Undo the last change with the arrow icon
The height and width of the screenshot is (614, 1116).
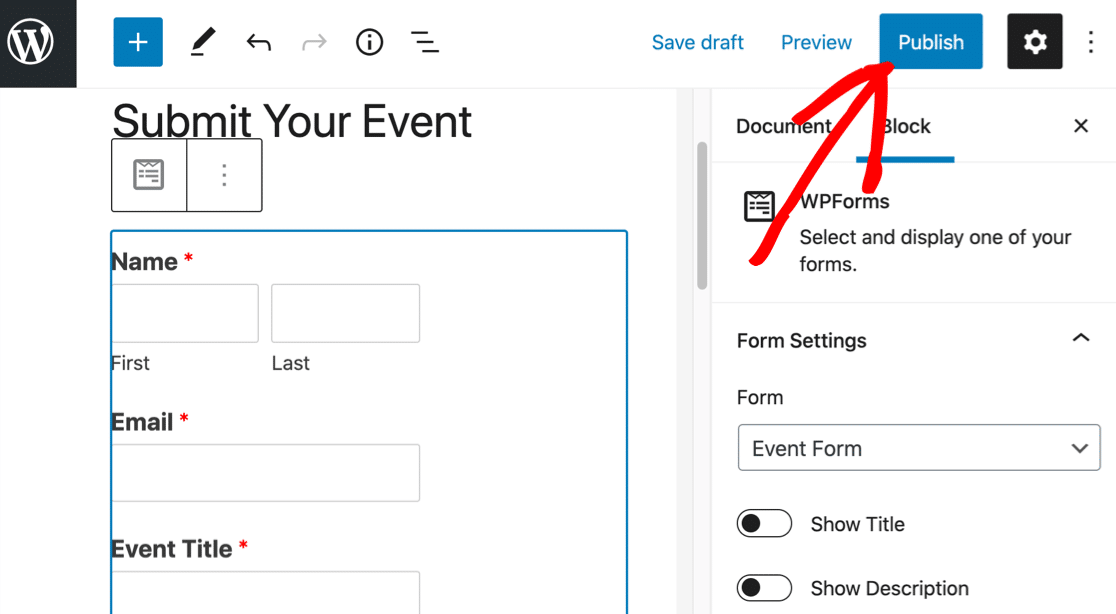pos(258,43)
